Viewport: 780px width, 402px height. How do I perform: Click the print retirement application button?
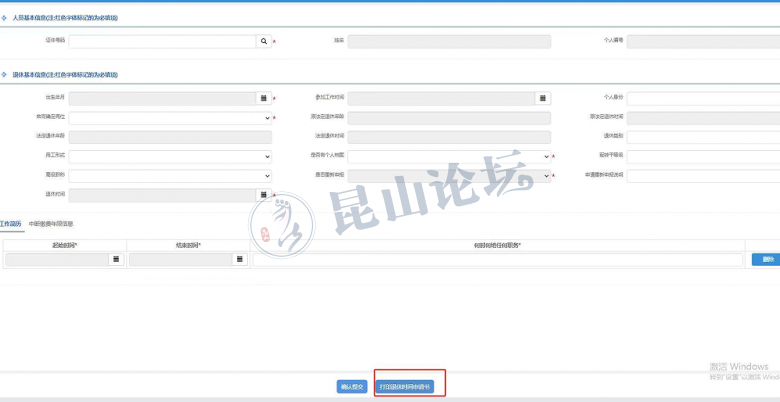pos(406,386)
